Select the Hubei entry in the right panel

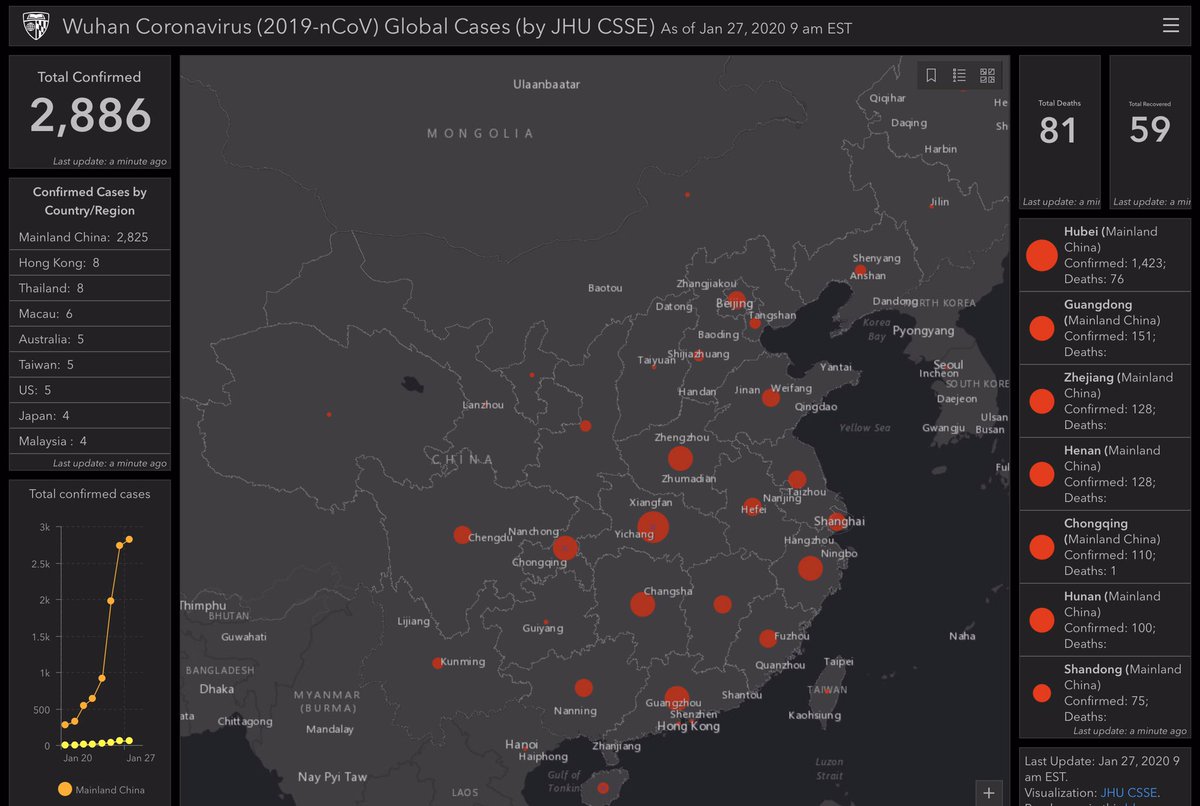click(x=1104, y=256)
